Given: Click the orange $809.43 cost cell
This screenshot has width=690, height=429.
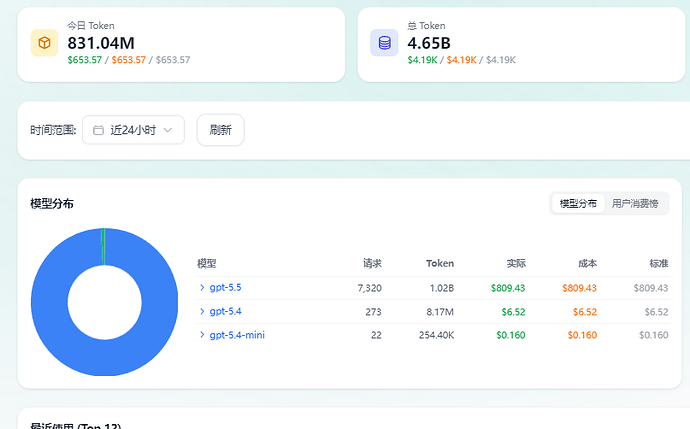Looking at the screenshot, I should tap(580, 288).
